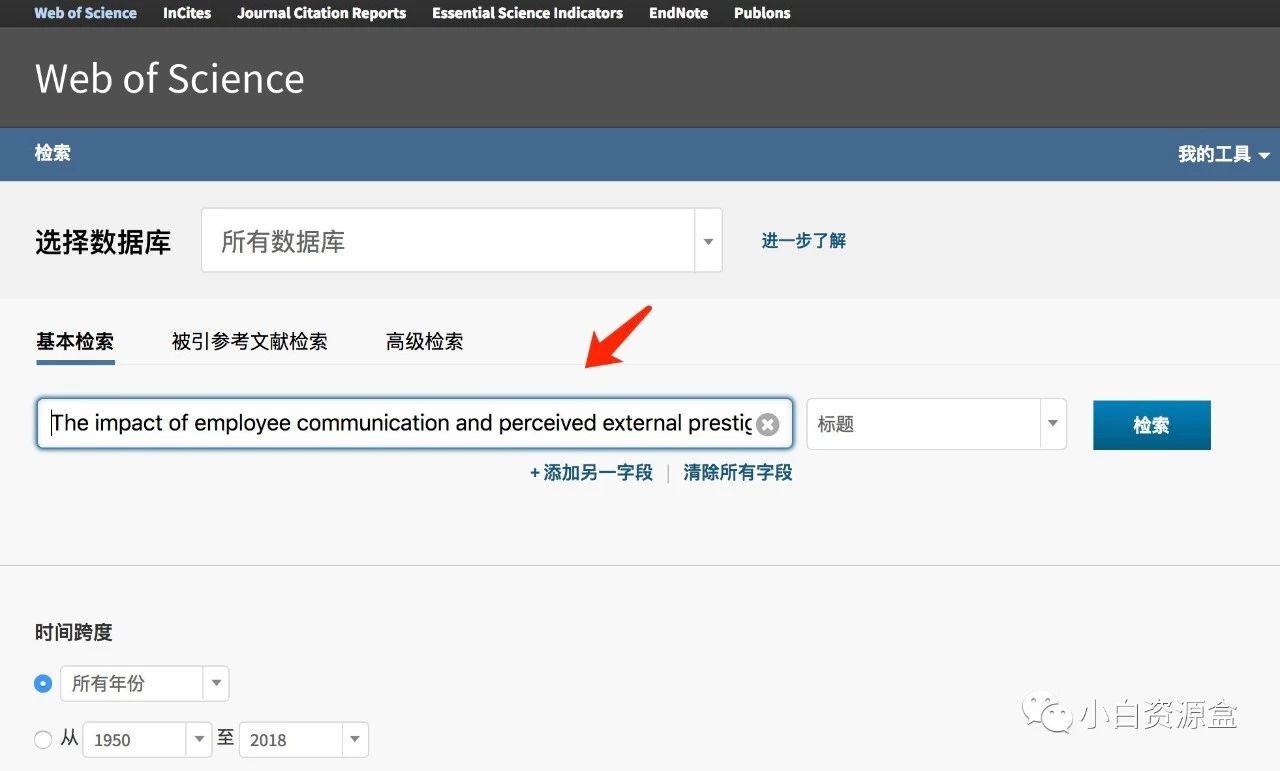Screen dimensions: 1280x771
Task: Clear the search text with the X icon
Action: (767, 424)
